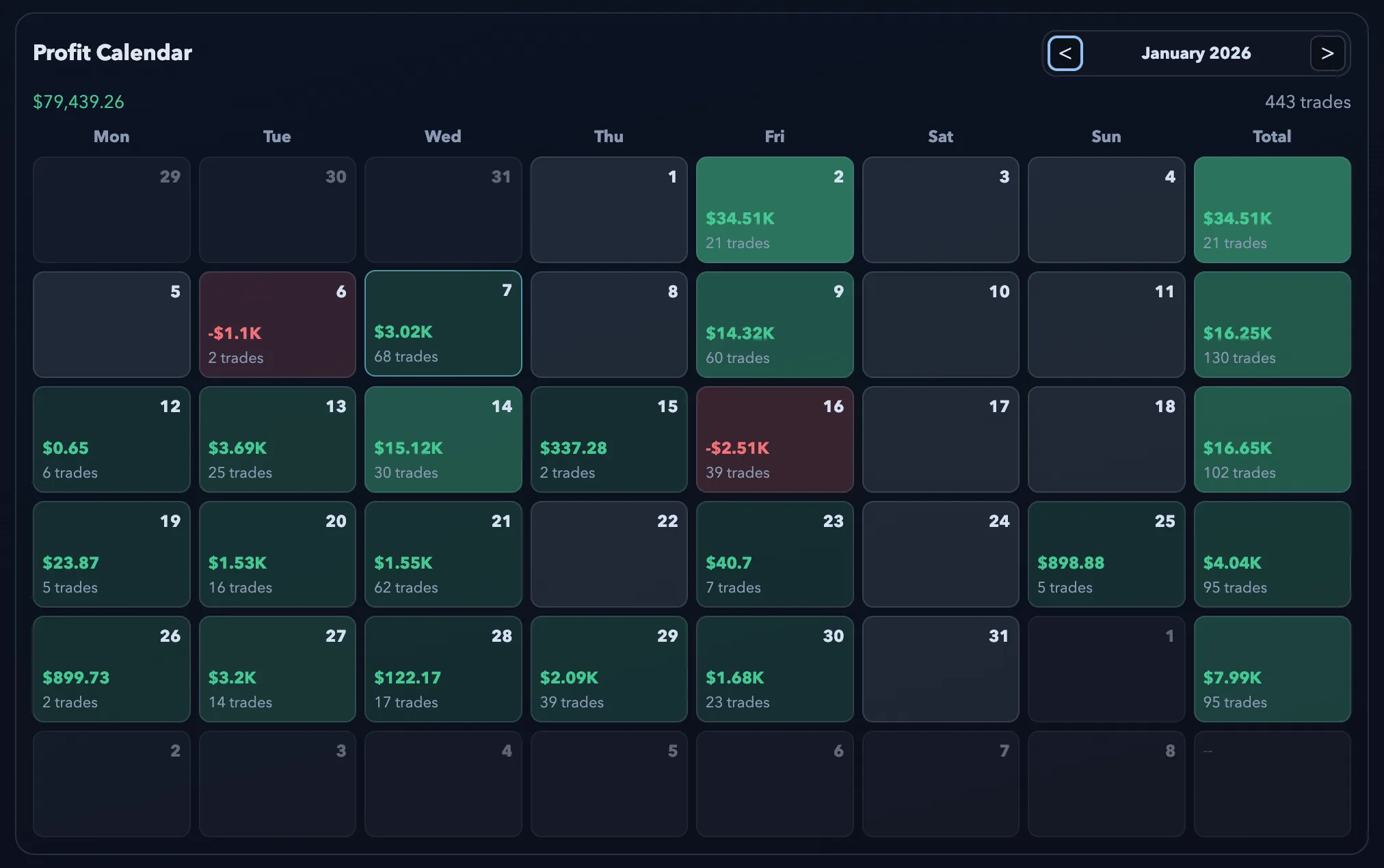
Task: Select January 15 cell showing $337.28
Action: coord(609,439)
